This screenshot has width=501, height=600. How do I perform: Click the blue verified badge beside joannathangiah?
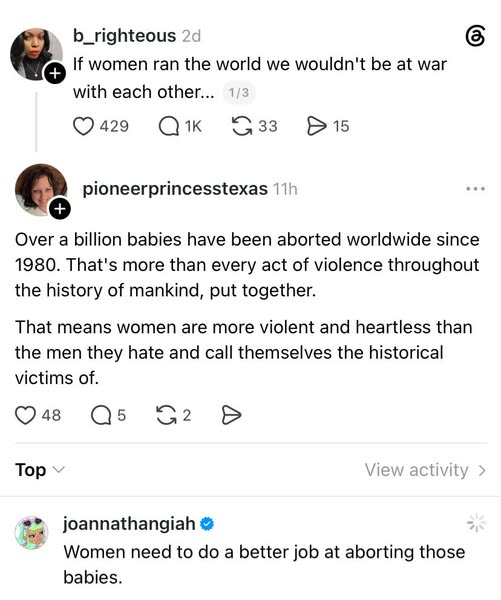[x=207, y=523]
